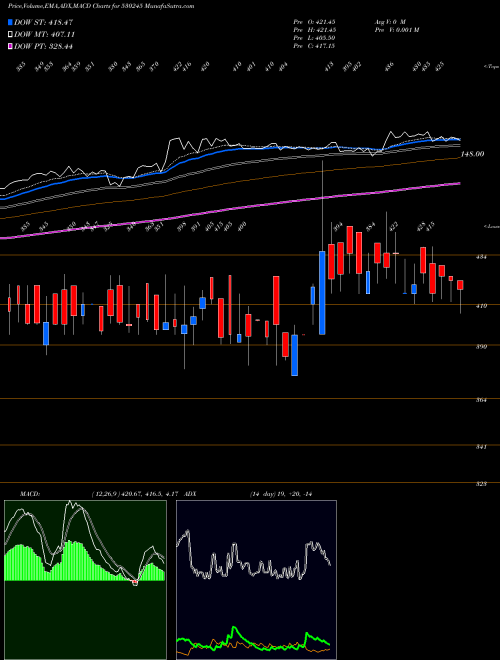This screenshot has width=500, height=660.
Task: Open the green MACD histogram panel
Action: coord(85,580)
